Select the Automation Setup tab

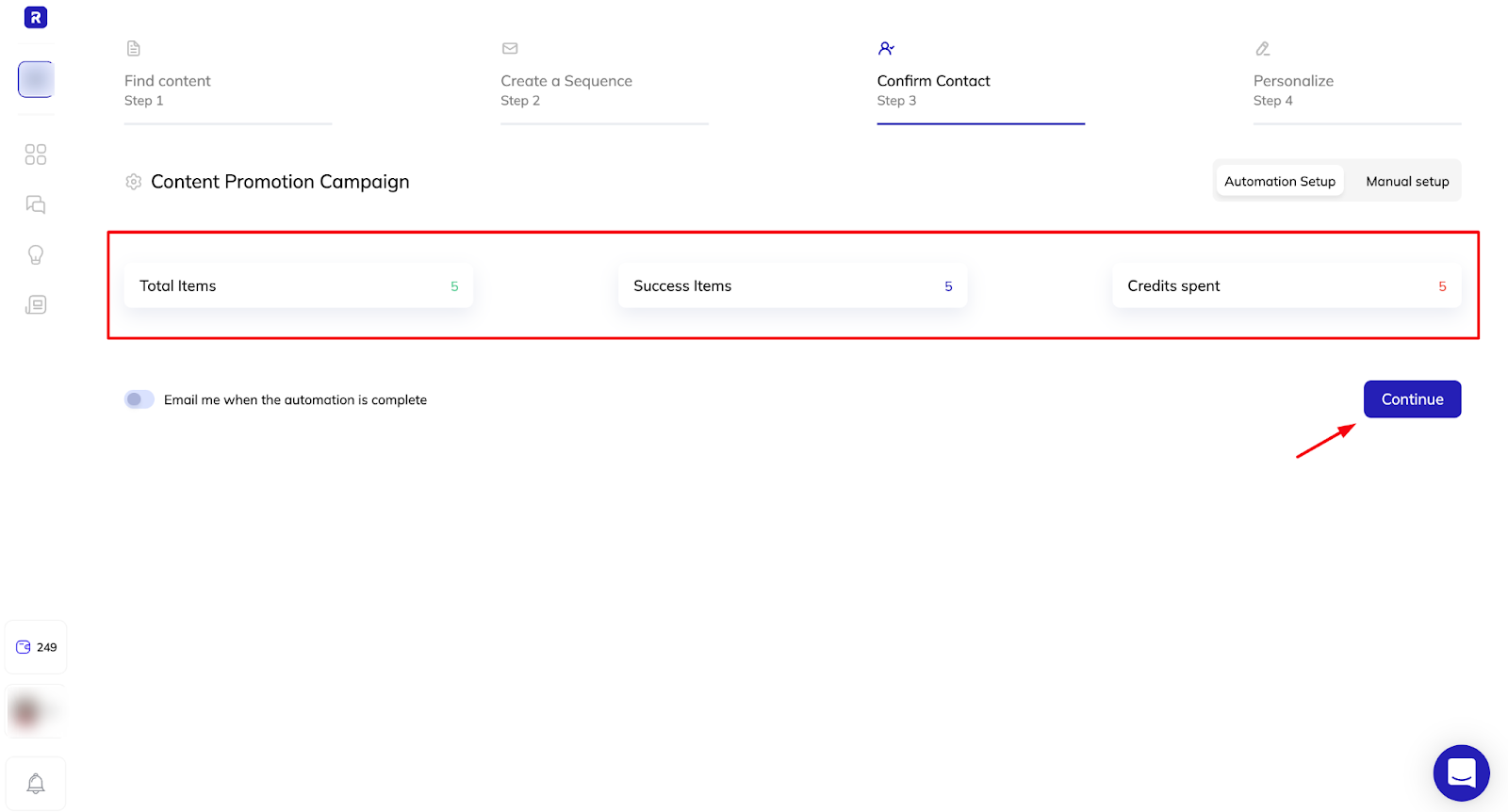click(x=1280, y=181)
